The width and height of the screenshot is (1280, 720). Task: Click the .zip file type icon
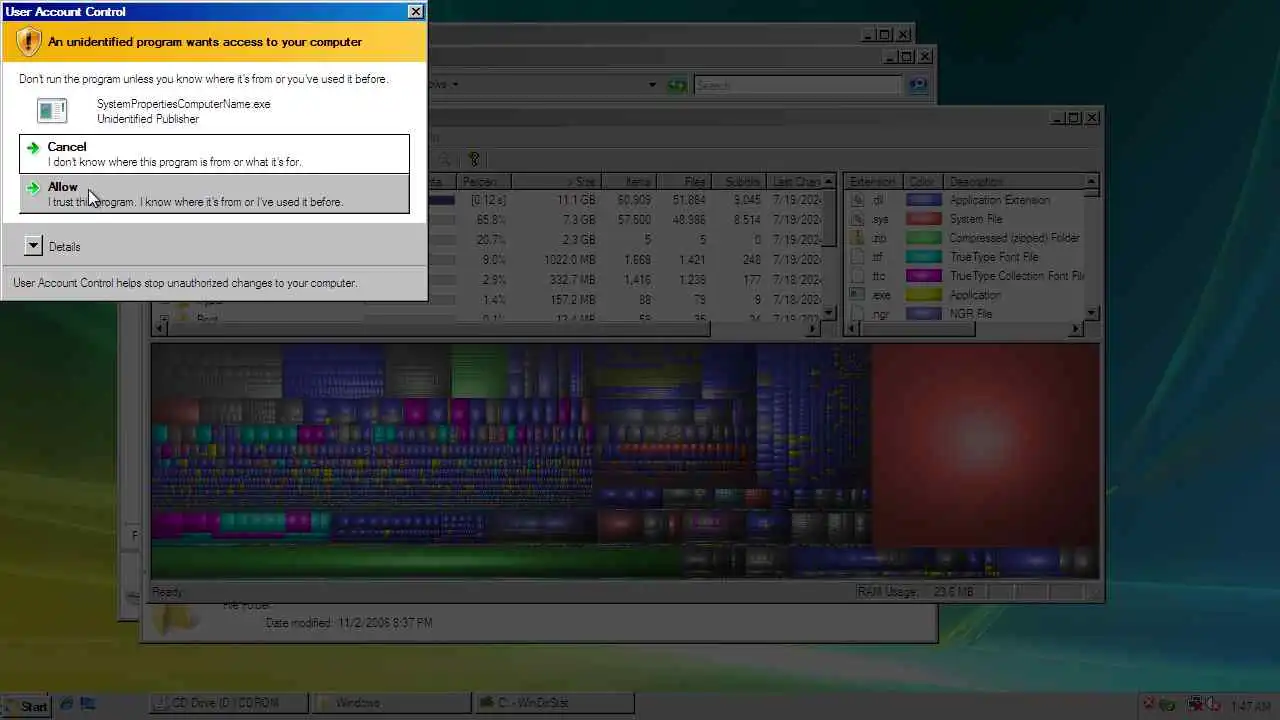click(x=857, y=238)
